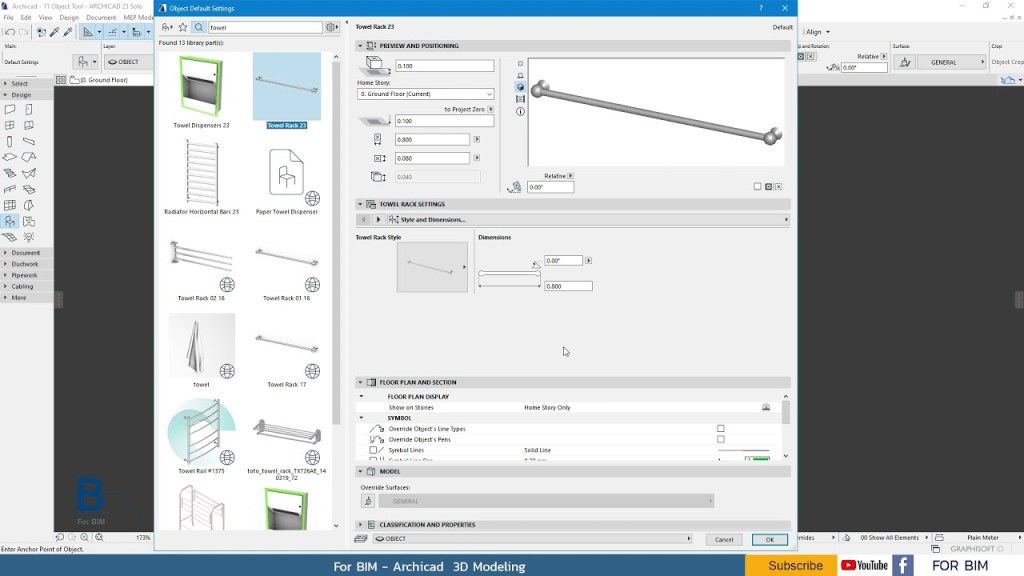Image resolution: width=1024 pixels, height=576 pixels.
Task: Cancel the Object Default Settings dialog
Action: pyautogui.click(x=723, y=539)
